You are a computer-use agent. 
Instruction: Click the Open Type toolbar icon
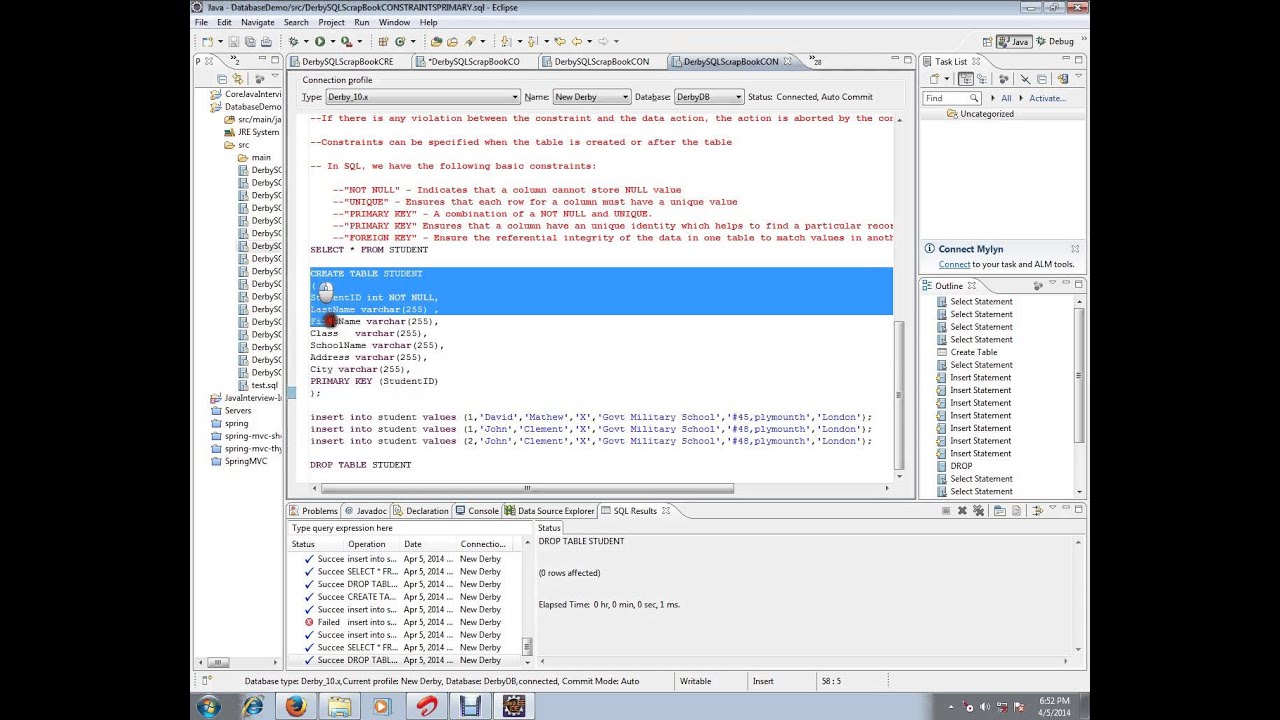[436, 42]
